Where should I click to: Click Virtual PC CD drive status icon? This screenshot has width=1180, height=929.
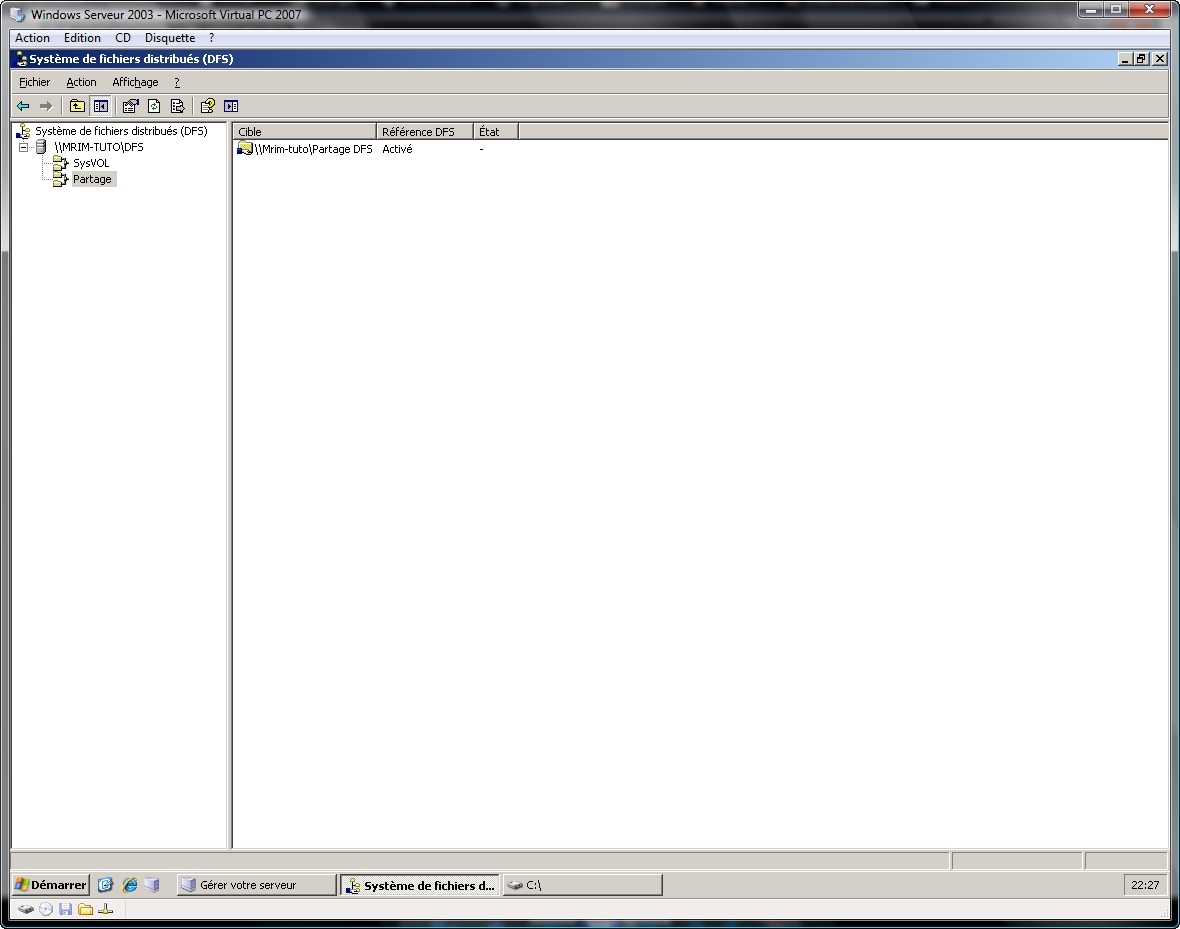click(46, 909)
